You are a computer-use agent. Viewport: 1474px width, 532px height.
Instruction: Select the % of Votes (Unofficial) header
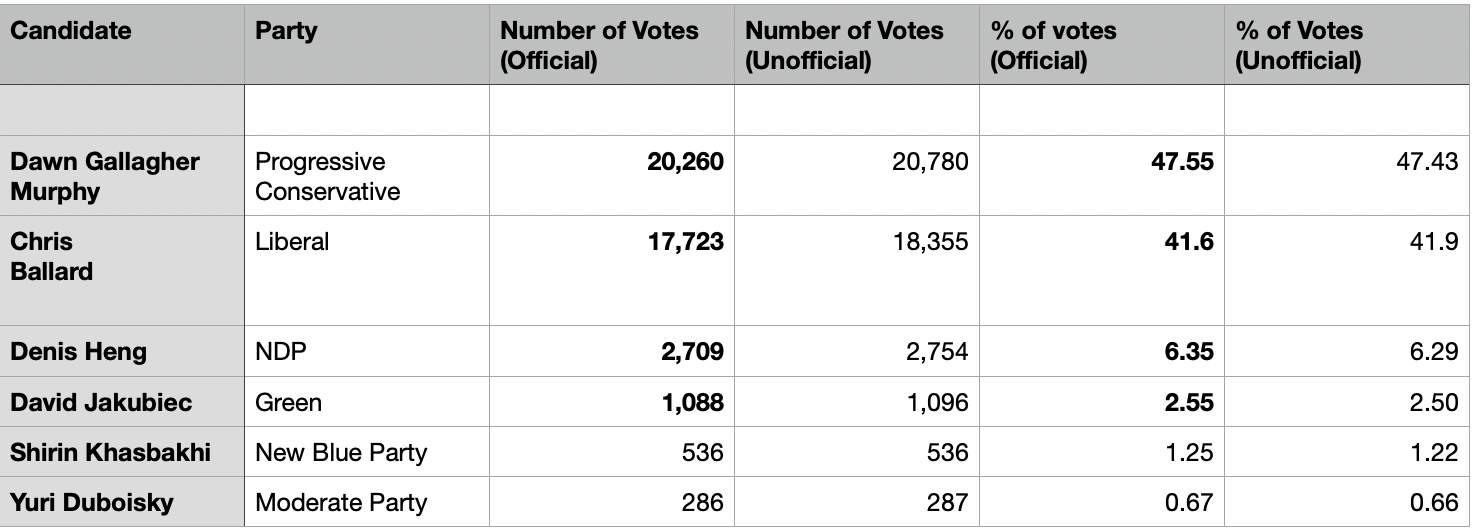tap(1348, 45)
